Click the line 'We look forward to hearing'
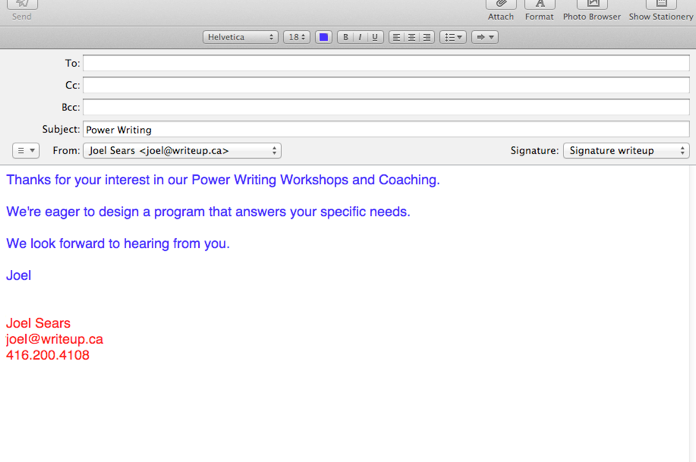The image size is (696, 462). coord(118,244)
